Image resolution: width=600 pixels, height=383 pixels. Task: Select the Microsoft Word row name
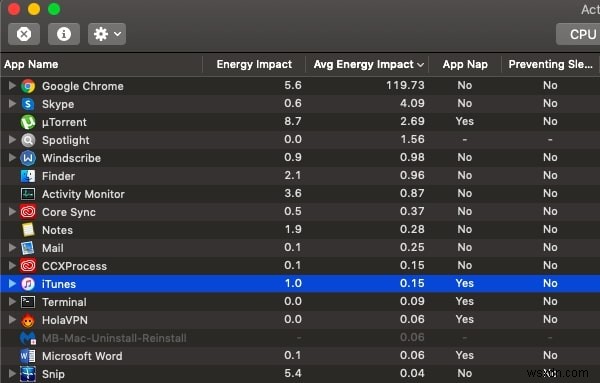click(x=82, y=356)
